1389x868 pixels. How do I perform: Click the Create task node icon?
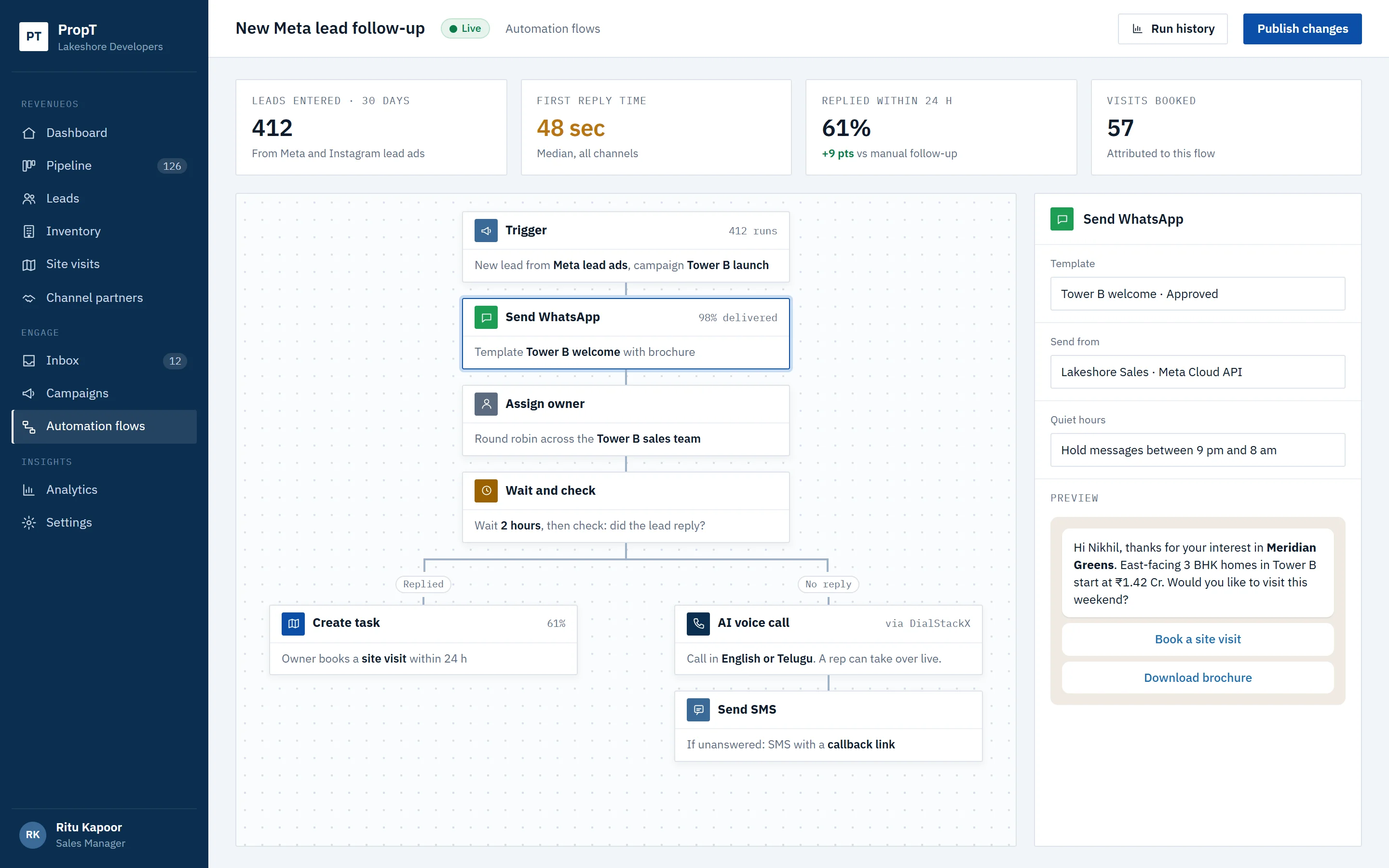pyautogui.click(x=293, y=623)
